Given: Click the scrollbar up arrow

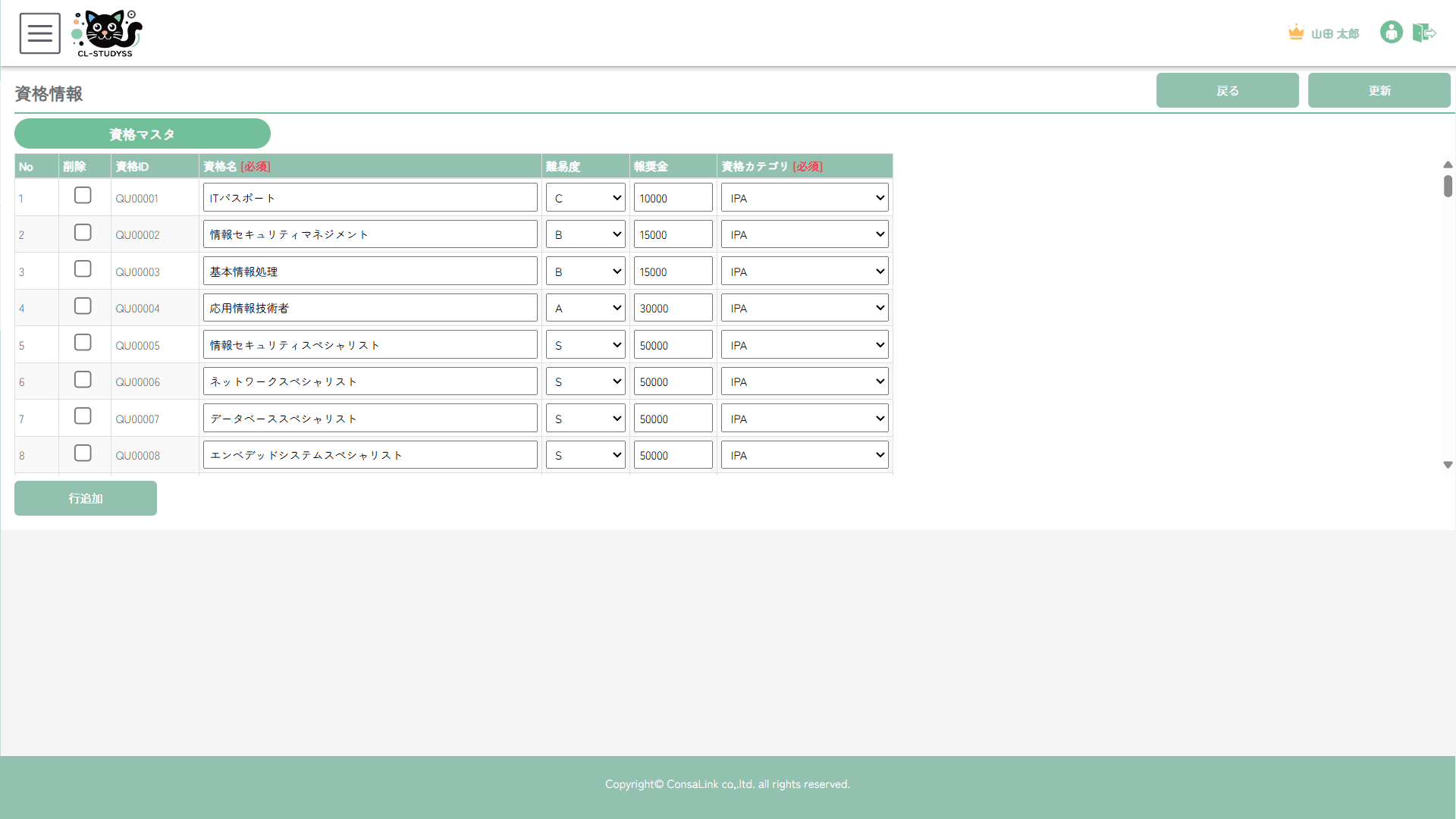Looking at the screenshot, I should [x=1448, y=165].
